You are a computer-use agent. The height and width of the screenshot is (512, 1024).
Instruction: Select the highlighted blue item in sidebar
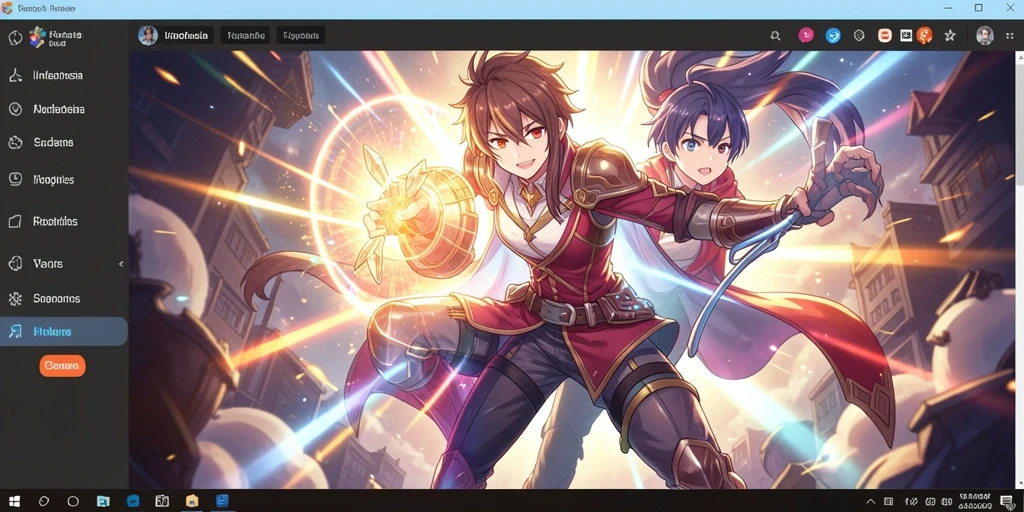64,332
